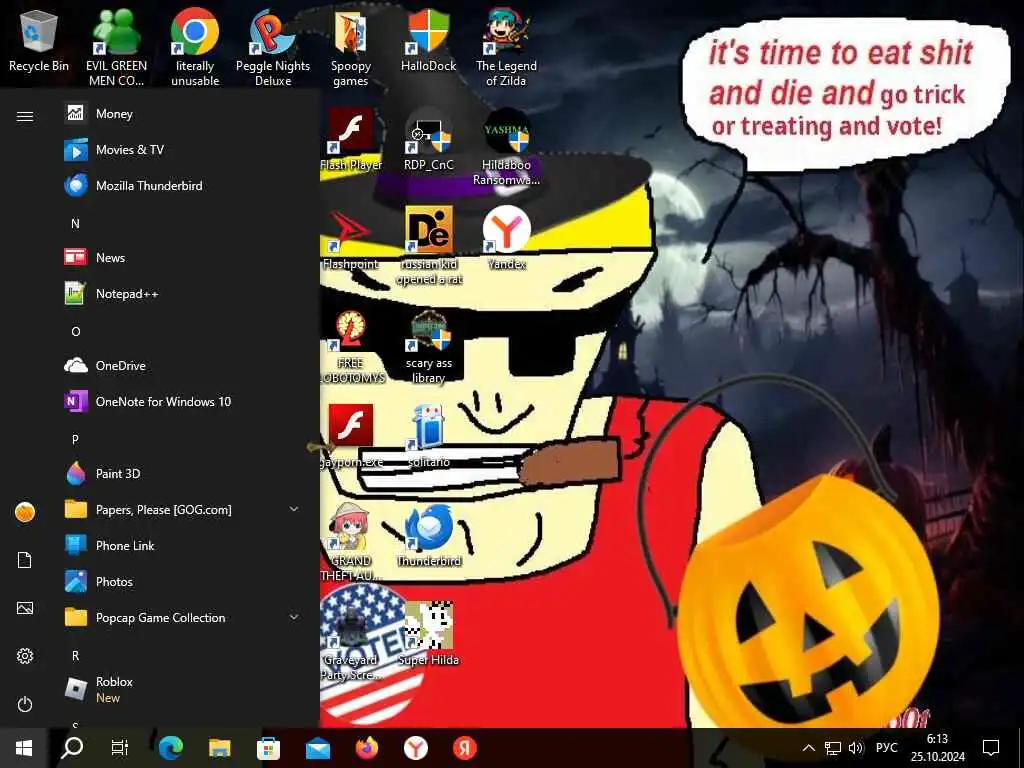Open The Legend of Zilda shortcut
1024x768 pixels.
(506, 48)
